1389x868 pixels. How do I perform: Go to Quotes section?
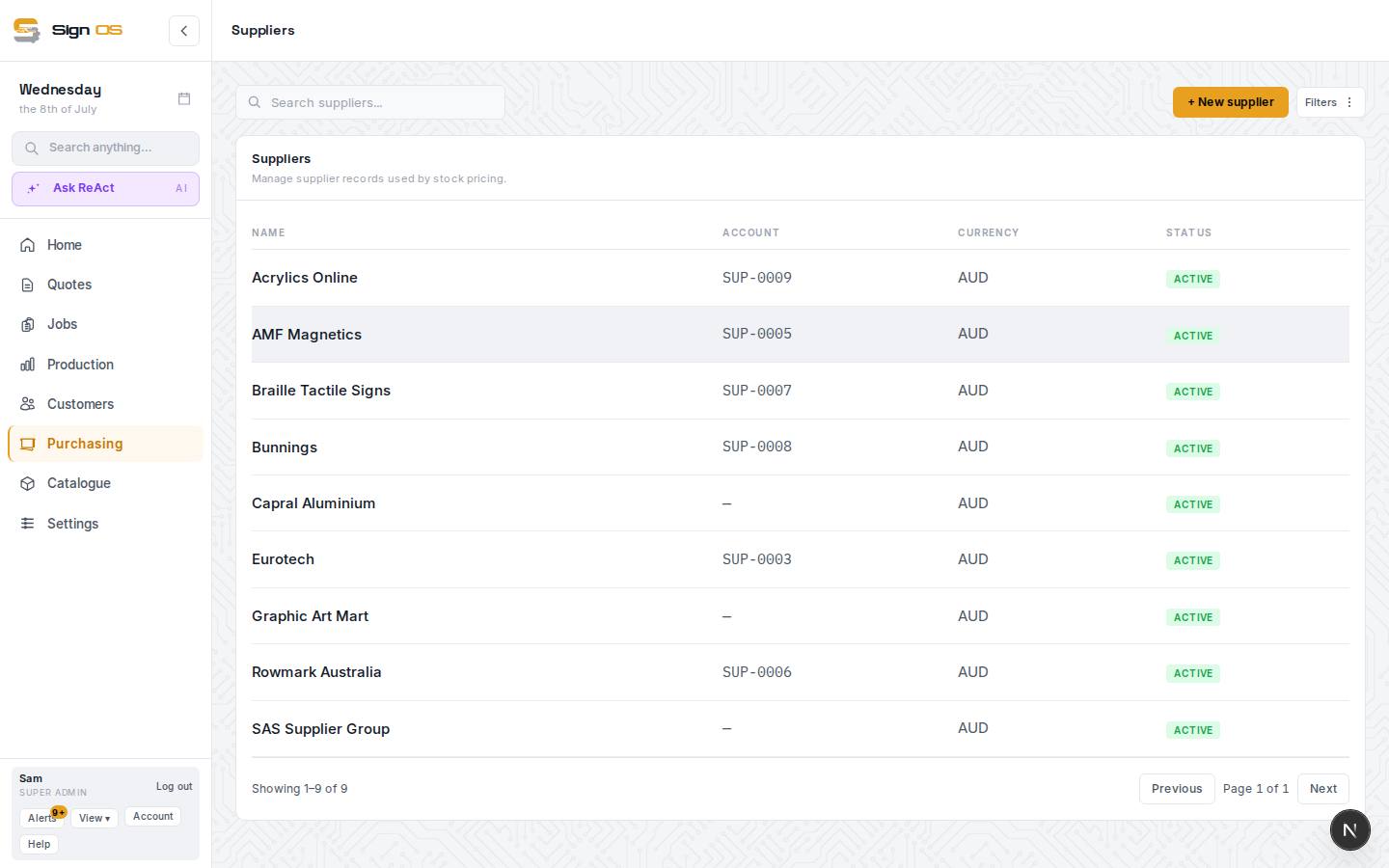click(x=106, y=285)
